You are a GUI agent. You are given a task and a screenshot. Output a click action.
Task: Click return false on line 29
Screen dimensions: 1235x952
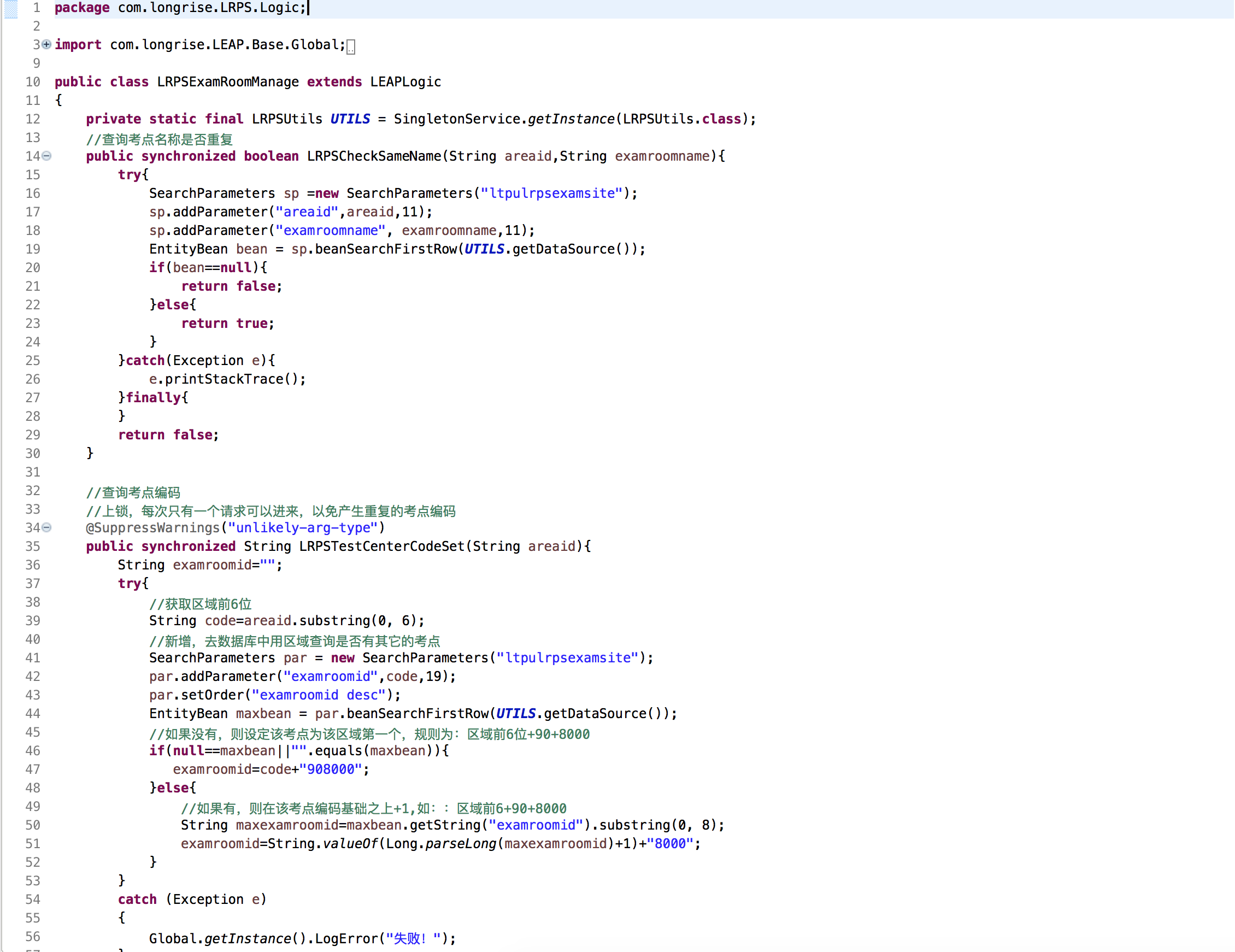[168, 435]
